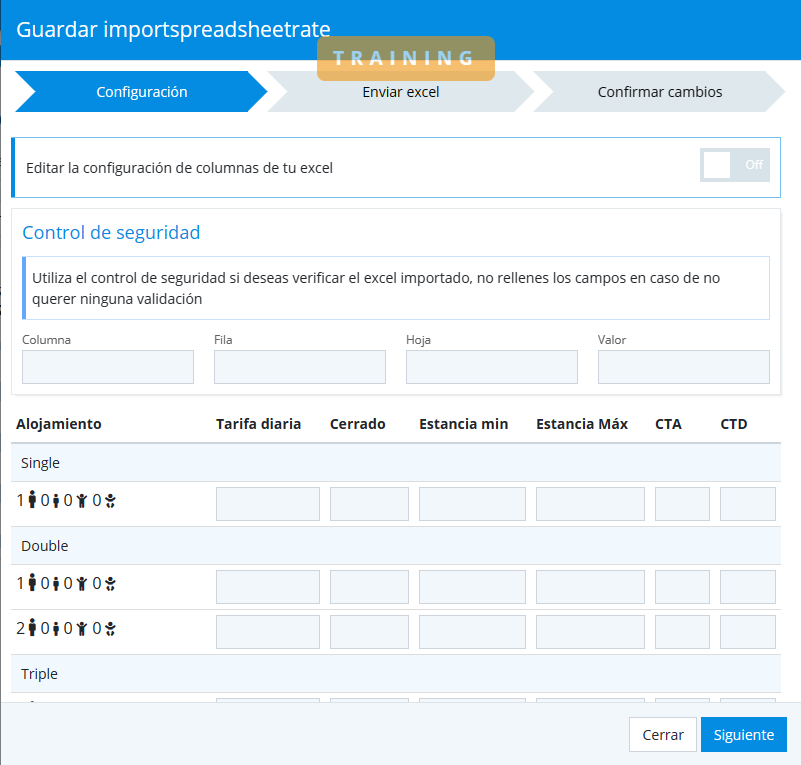This screenshot has height=765, width=801.
Task: Open the Confirmar cambios step
Action: point(659,92)
